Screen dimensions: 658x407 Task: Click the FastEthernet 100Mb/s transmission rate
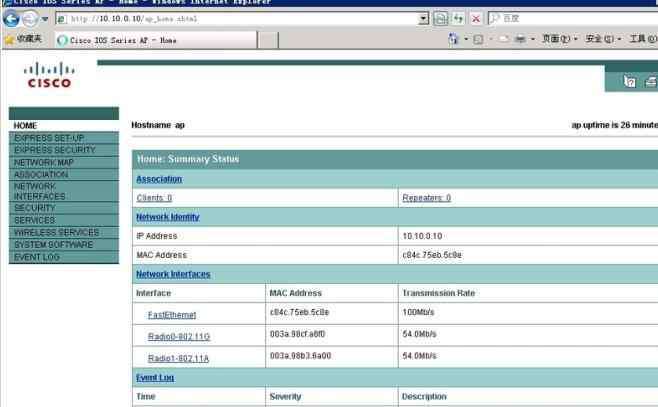pyautogui.click(x=418, y=312)
